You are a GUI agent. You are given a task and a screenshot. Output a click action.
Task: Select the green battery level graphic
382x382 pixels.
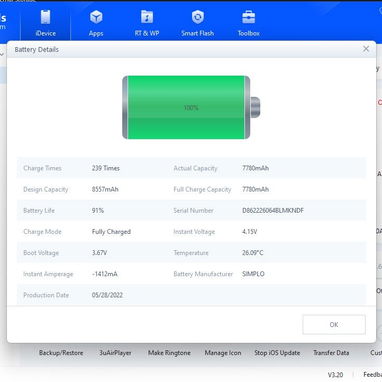[191, 107]
